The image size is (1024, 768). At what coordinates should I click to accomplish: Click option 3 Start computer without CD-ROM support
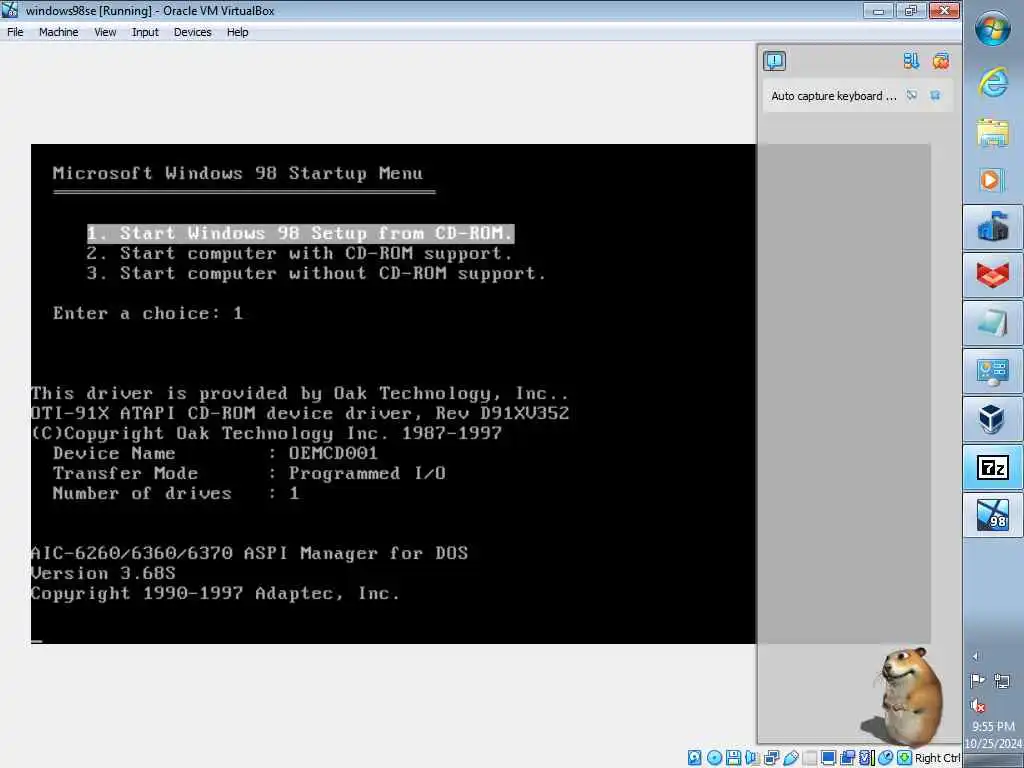(x=316, y=273)
